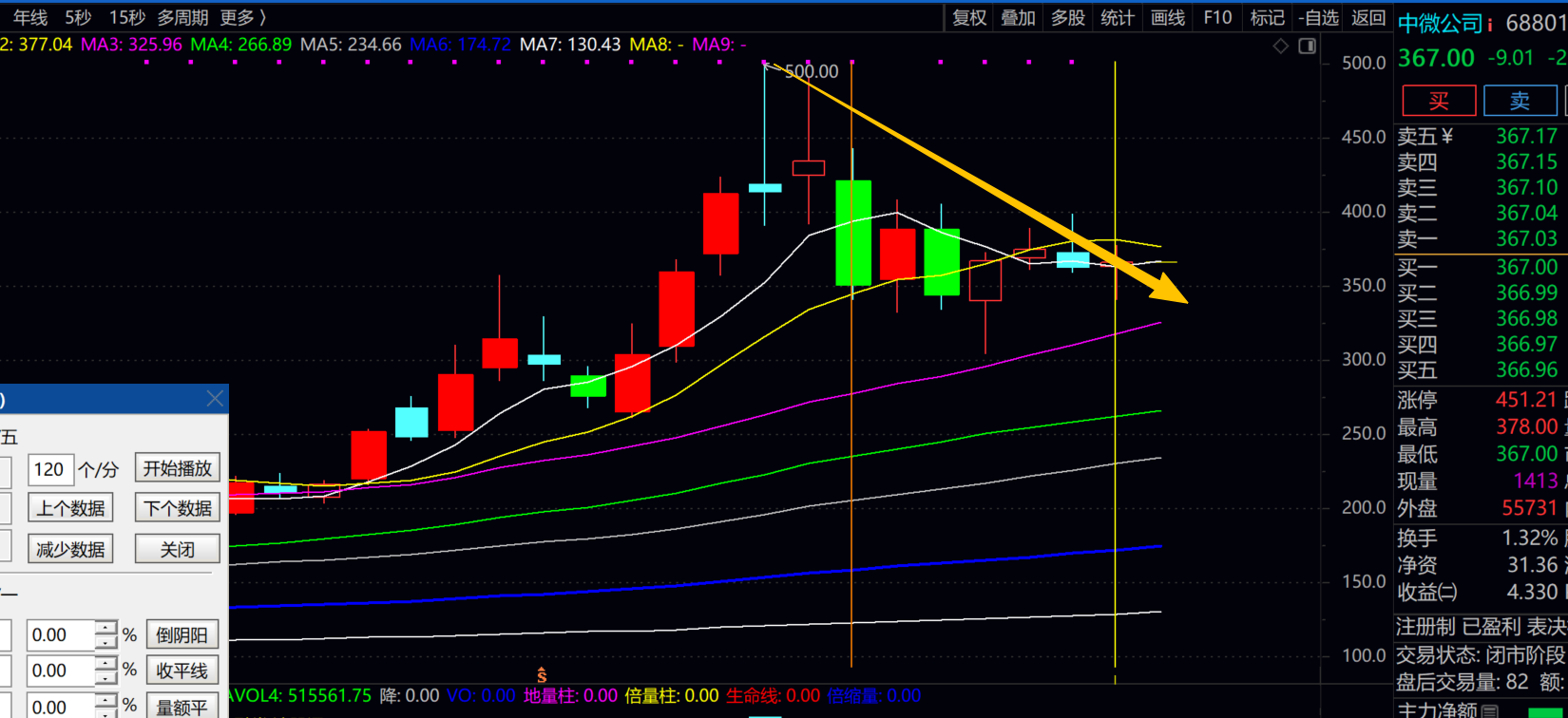Click the 买一 price 367.00
1568x718 pixels.
click(x=1526, y=268)
